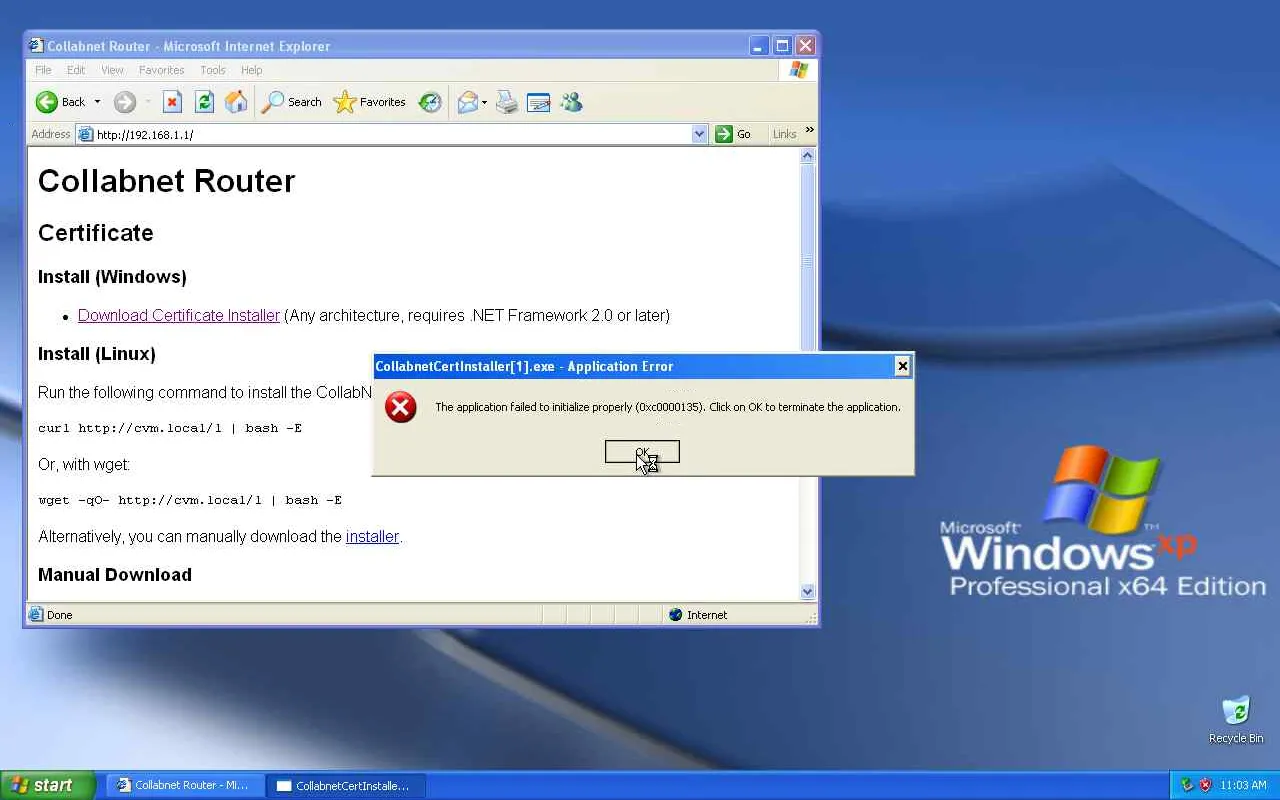Screen dimensions: 1280x800
Task: Click the 'Or, with wget:' text
Action: [84, 464]
